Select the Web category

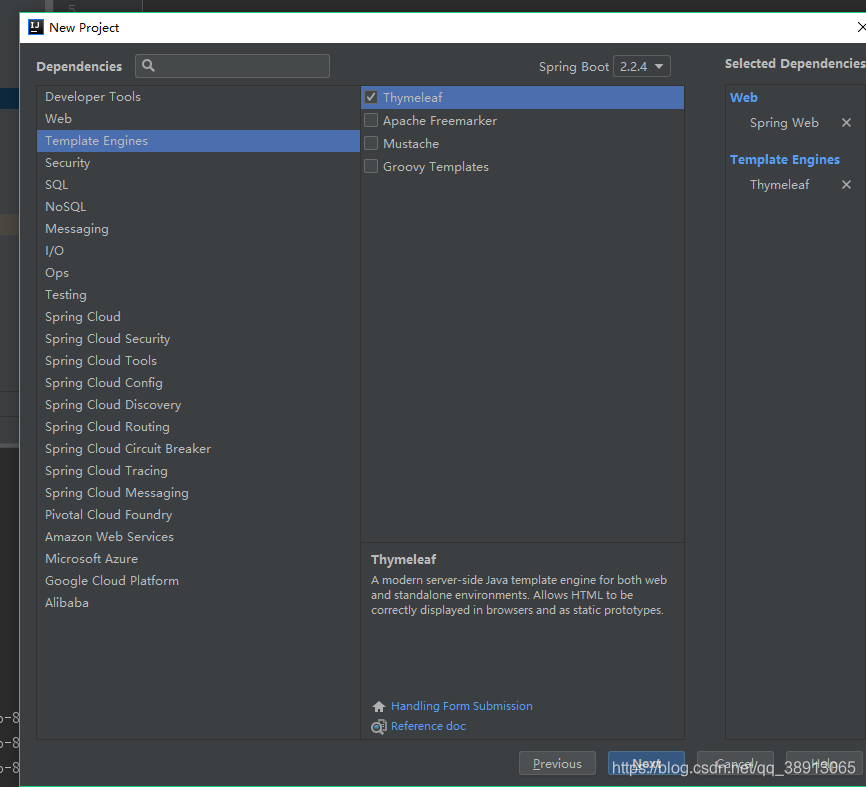click(x=198, y=119)
